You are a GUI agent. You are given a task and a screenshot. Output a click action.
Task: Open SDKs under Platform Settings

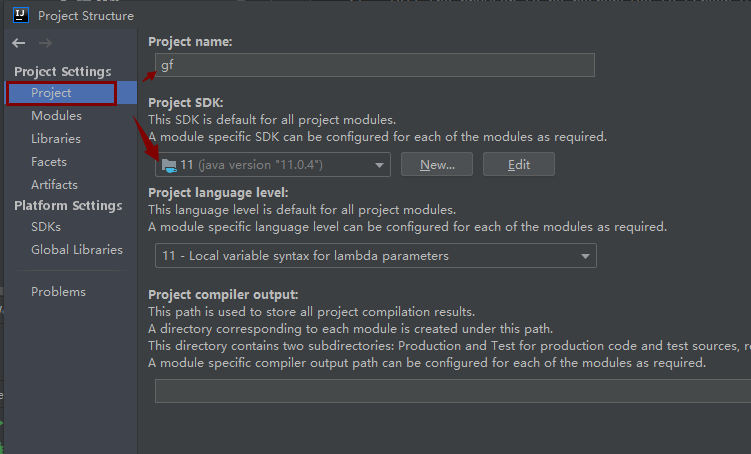(x=46, y=227)
